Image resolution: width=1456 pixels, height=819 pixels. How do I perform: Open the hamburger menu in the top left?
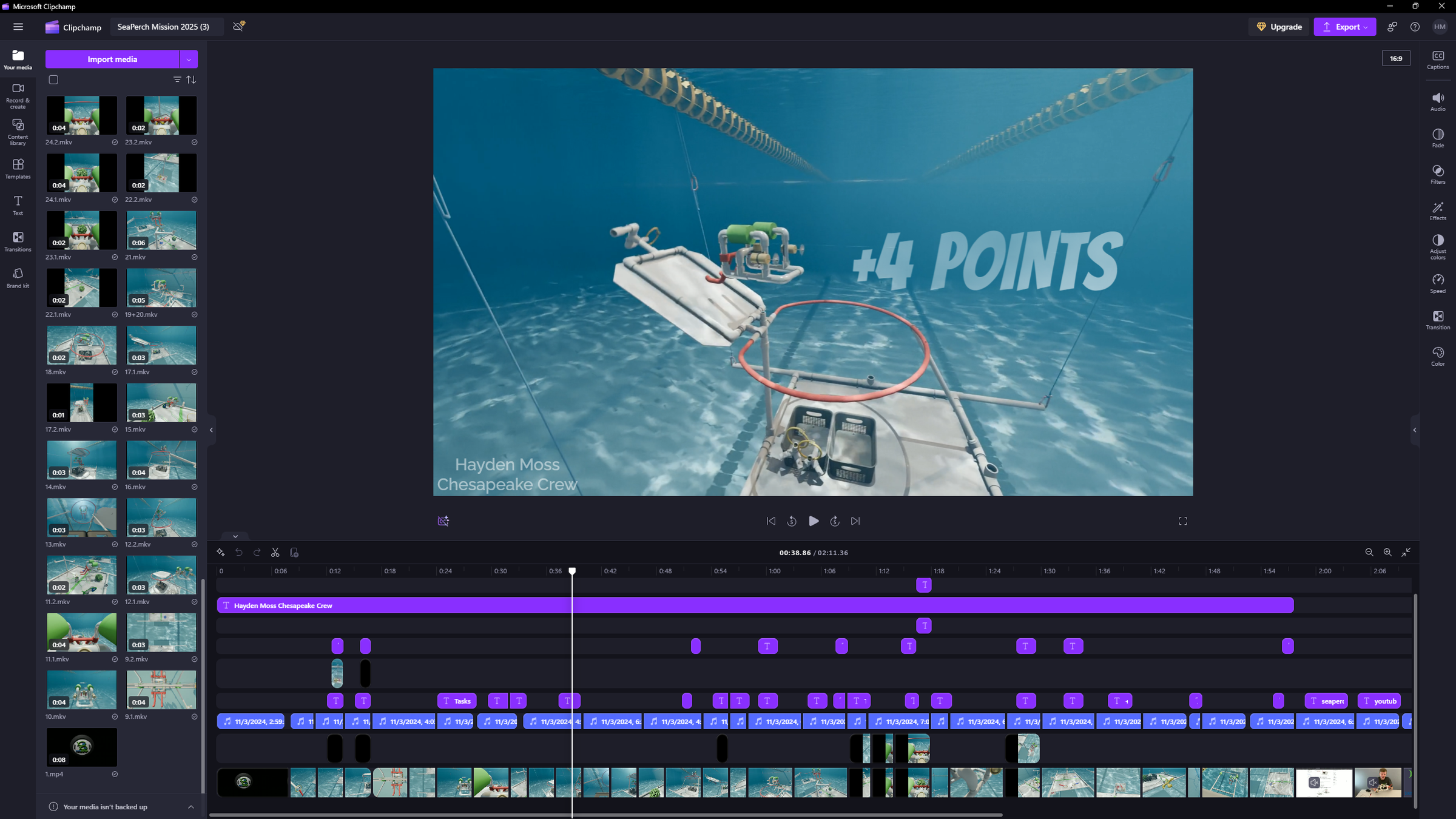(x=18, y=27)
